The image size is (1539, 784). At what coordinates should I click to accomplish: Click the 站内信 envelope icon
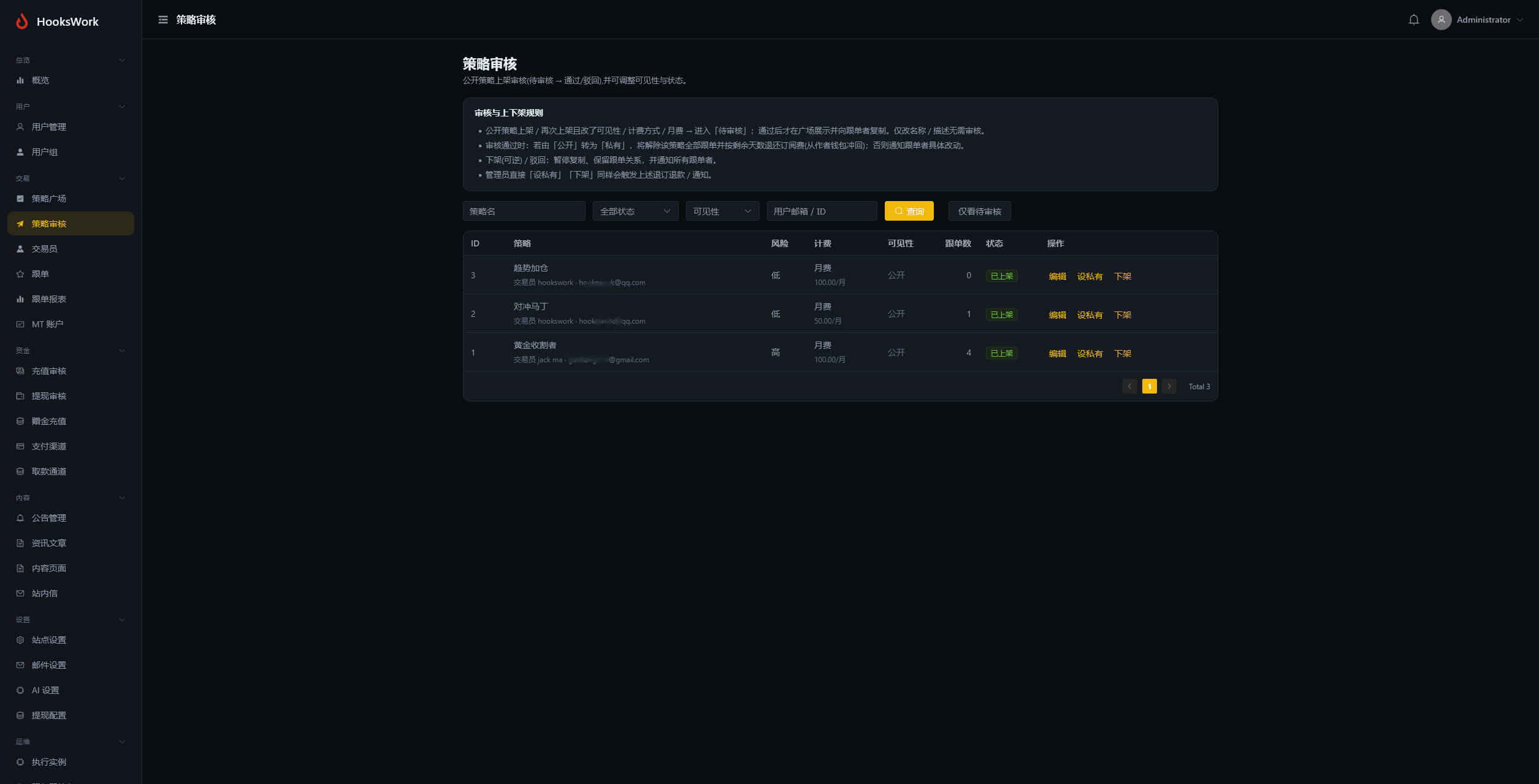pos(20,593)
